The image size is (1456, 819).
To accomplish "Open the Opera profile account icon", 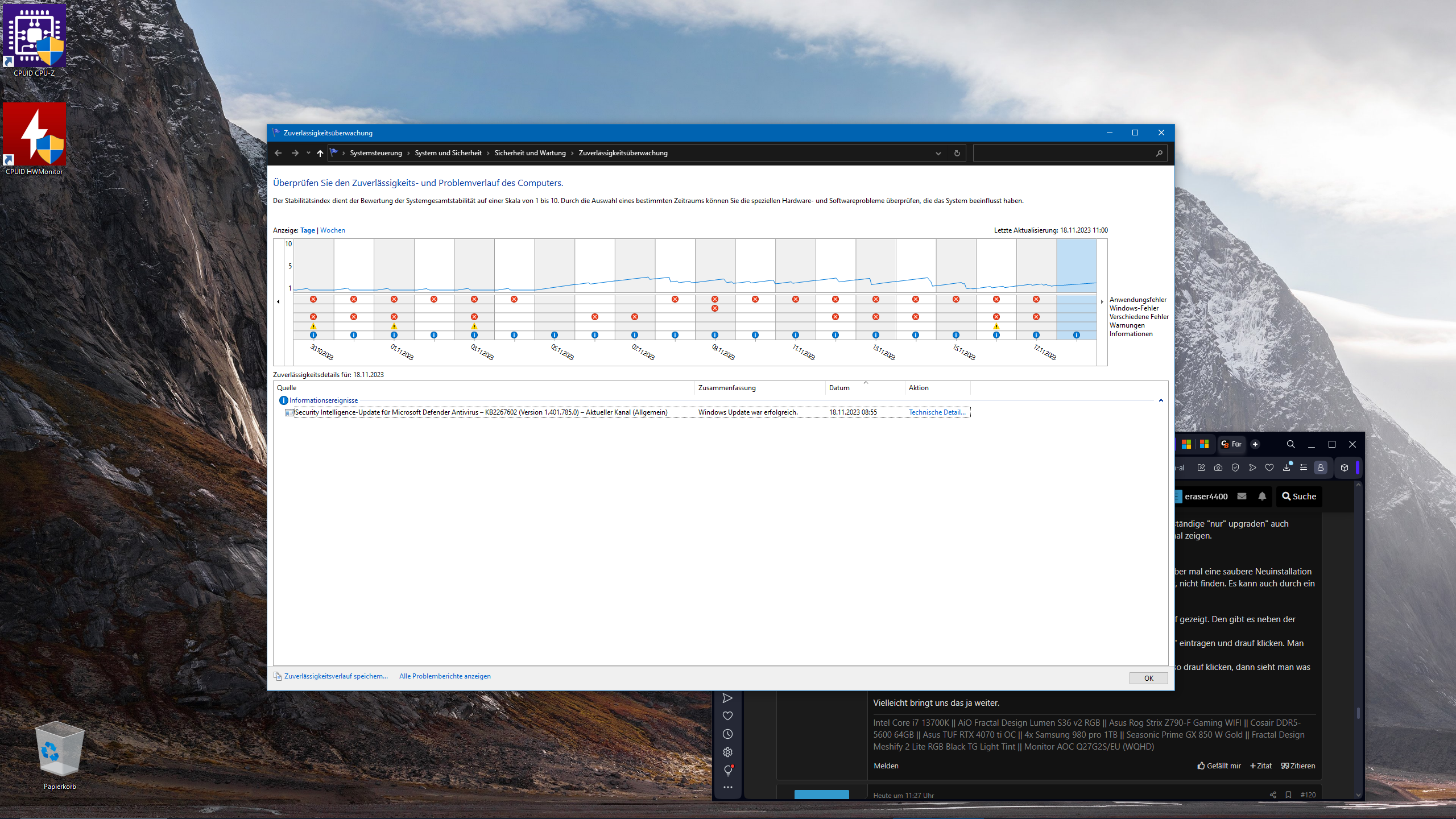I will click(1321, 468).
